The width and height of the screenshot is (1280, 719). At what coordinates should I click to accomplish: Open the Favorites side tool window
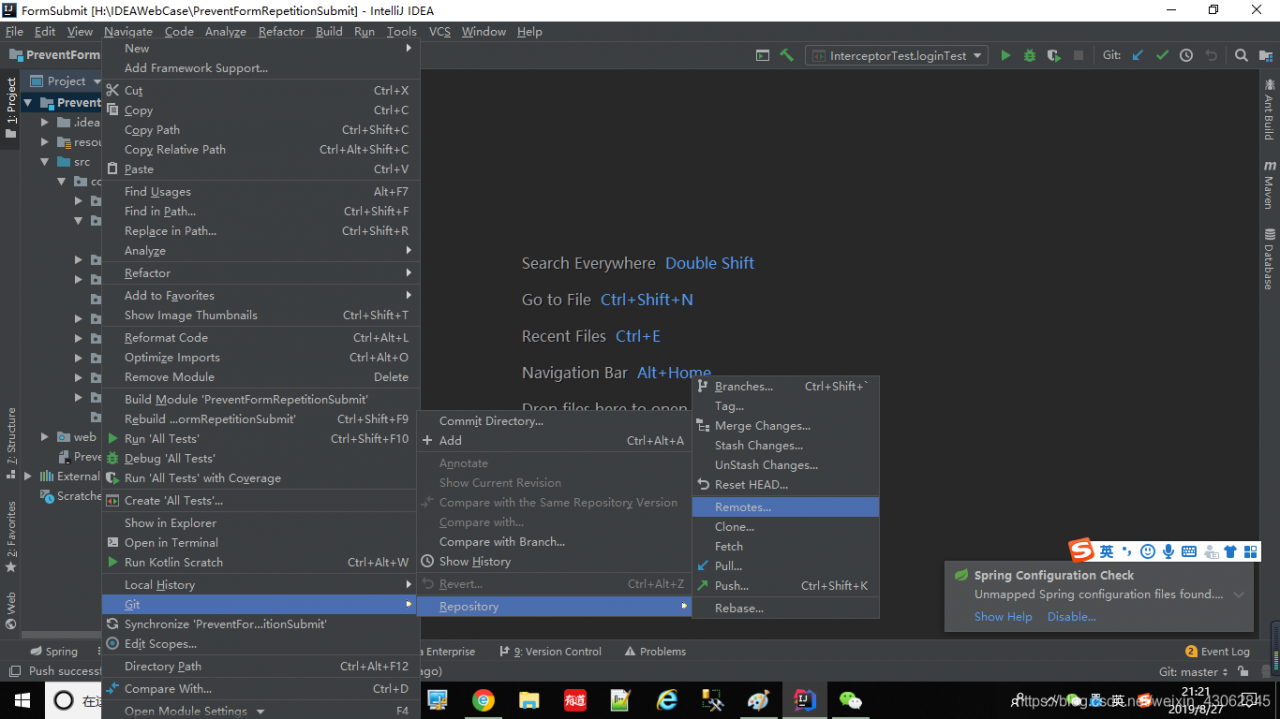click(x=11, y=537)
